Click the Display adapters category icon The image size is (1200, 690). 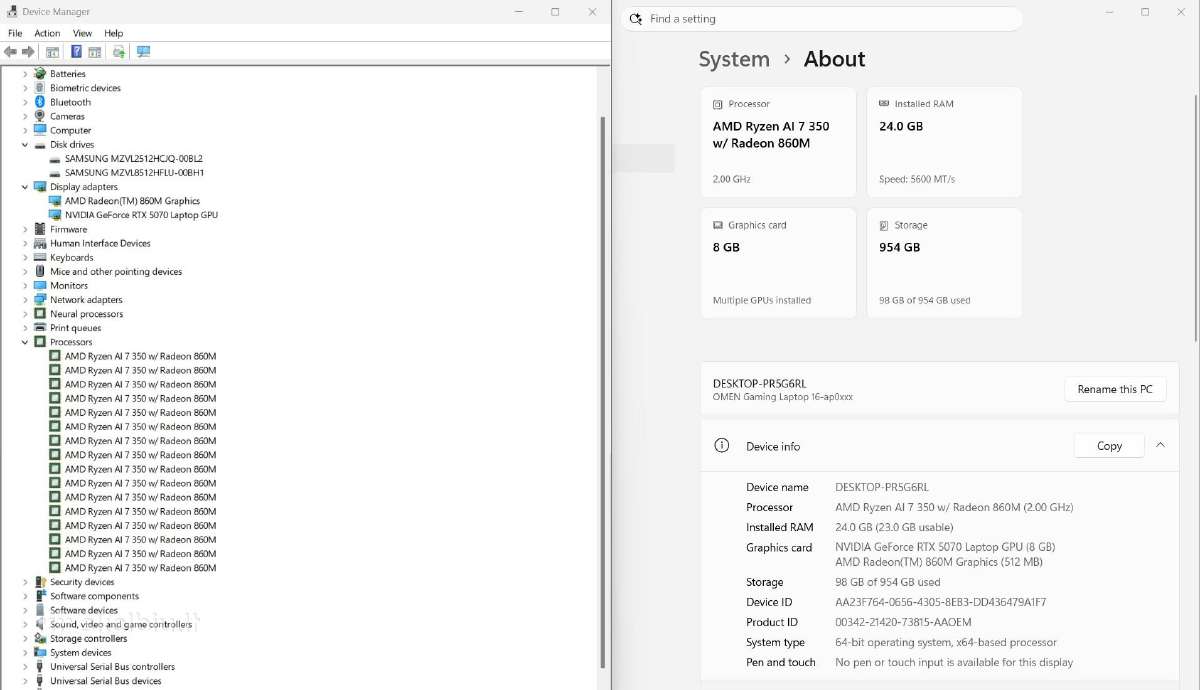pyautogui.click(x=40, y=187)
